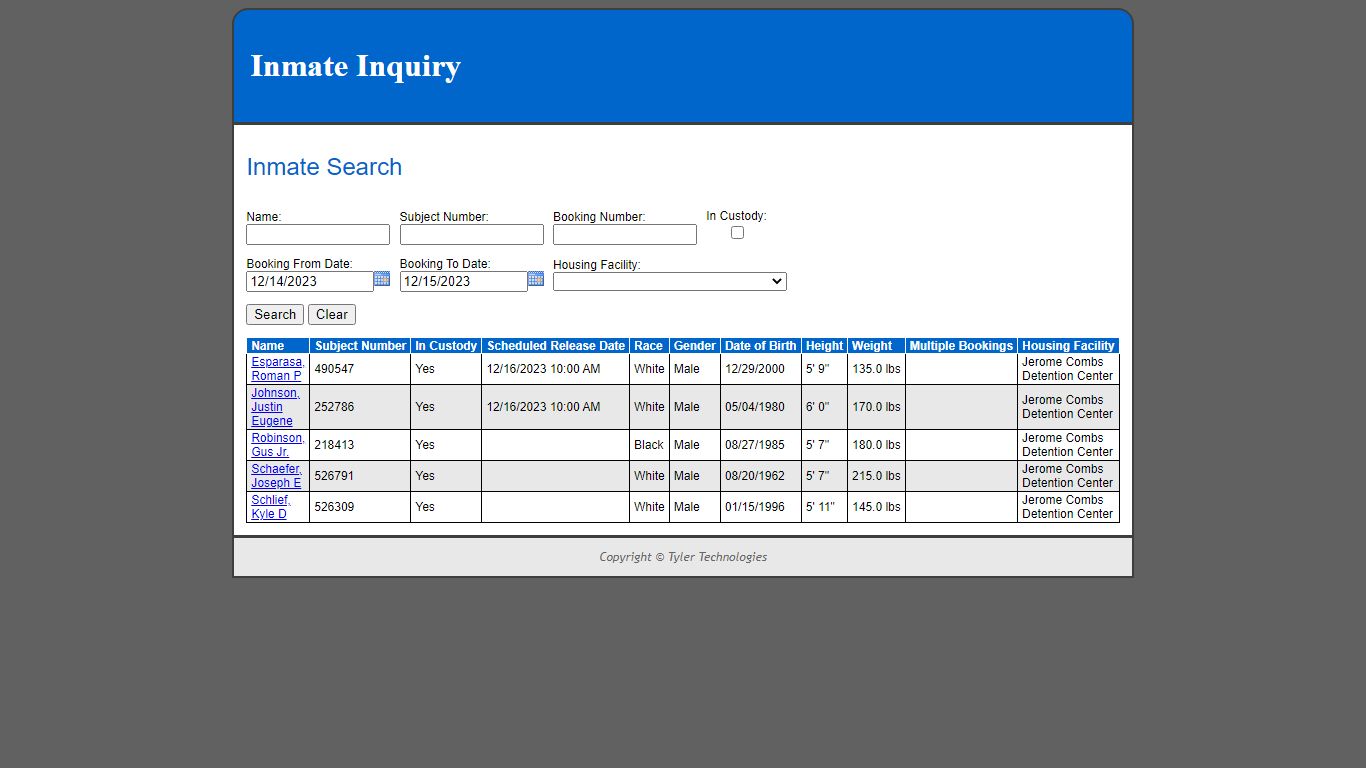
Task: Click date of birth 05/04/1980
Action: 755,407
